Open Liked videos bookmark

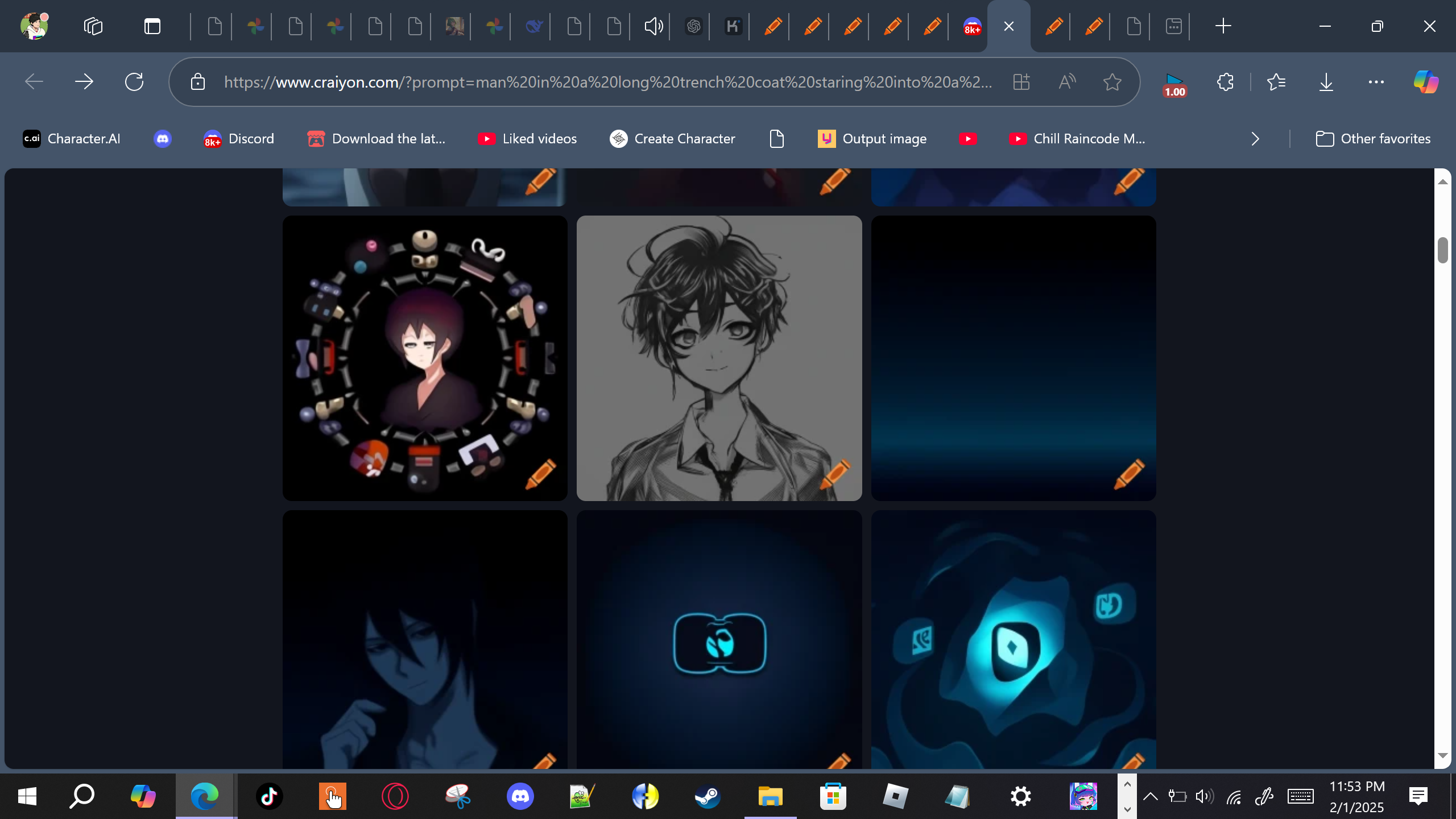[x=527, y=139]
